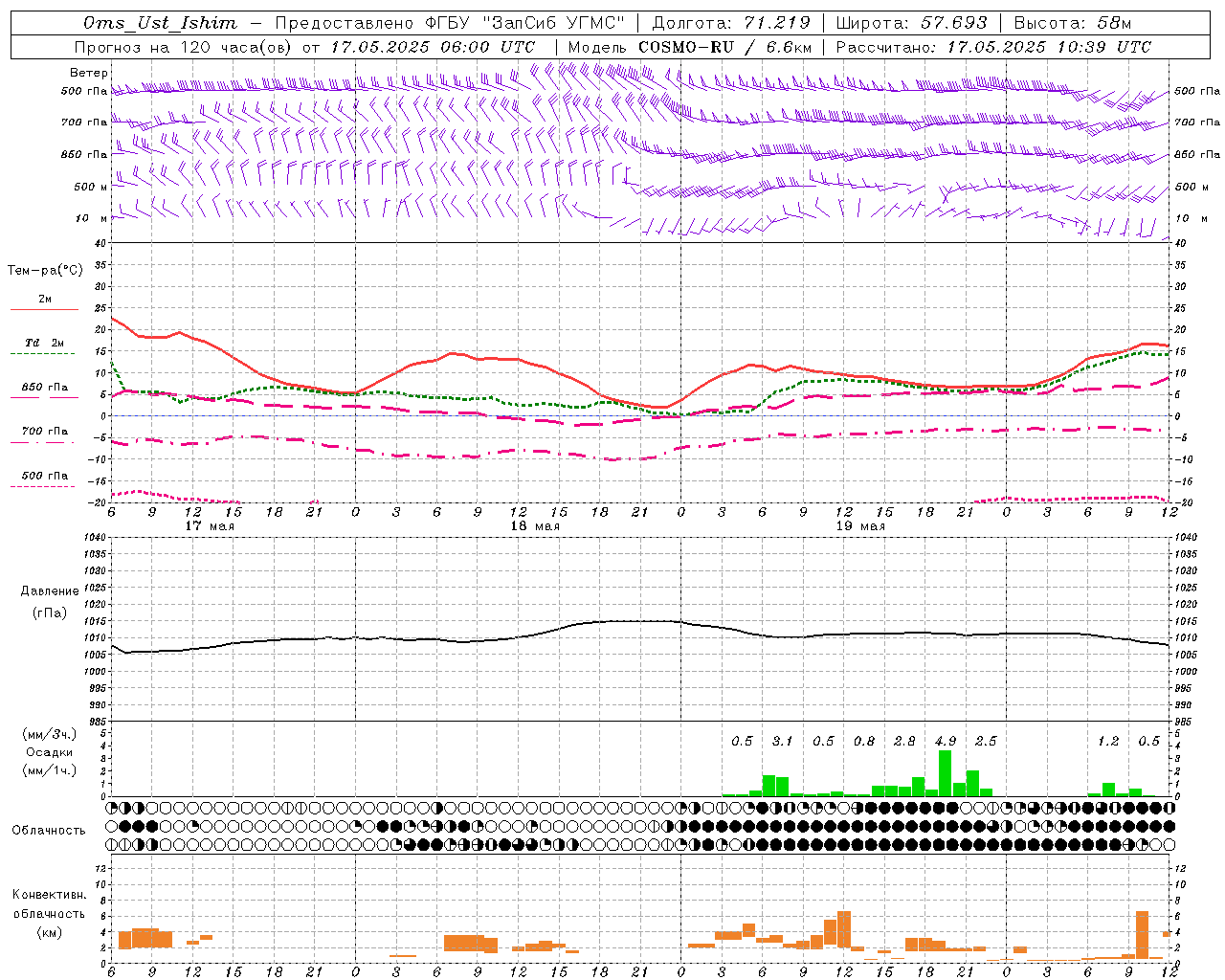Click the Высота: 58м value
Viewport: 1225px width, 980px height.
click(1072, 23)
